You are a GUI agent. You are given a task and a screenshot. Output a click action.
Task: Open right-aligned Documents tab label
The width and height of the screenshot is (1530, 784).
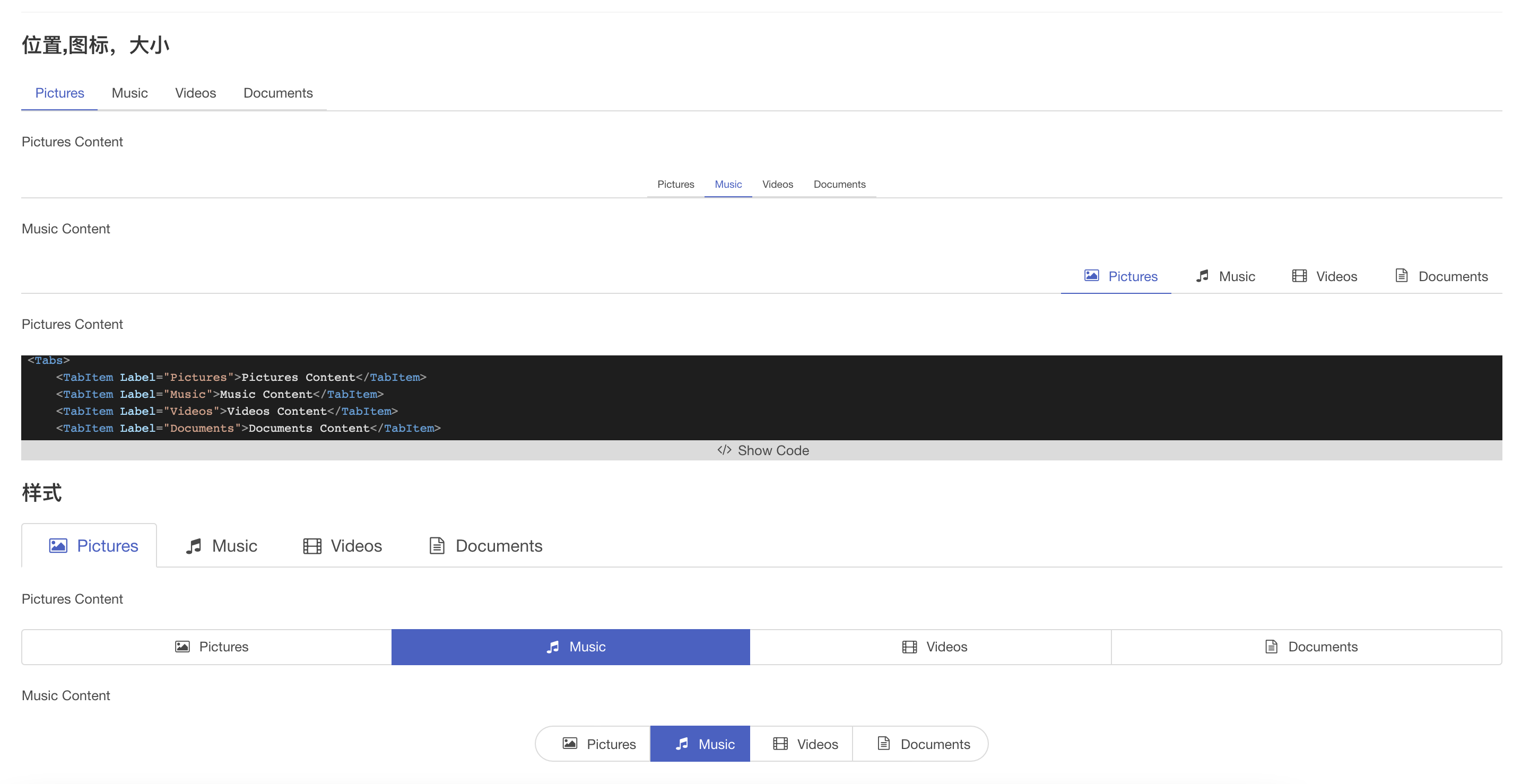(x=1453, y=276)
